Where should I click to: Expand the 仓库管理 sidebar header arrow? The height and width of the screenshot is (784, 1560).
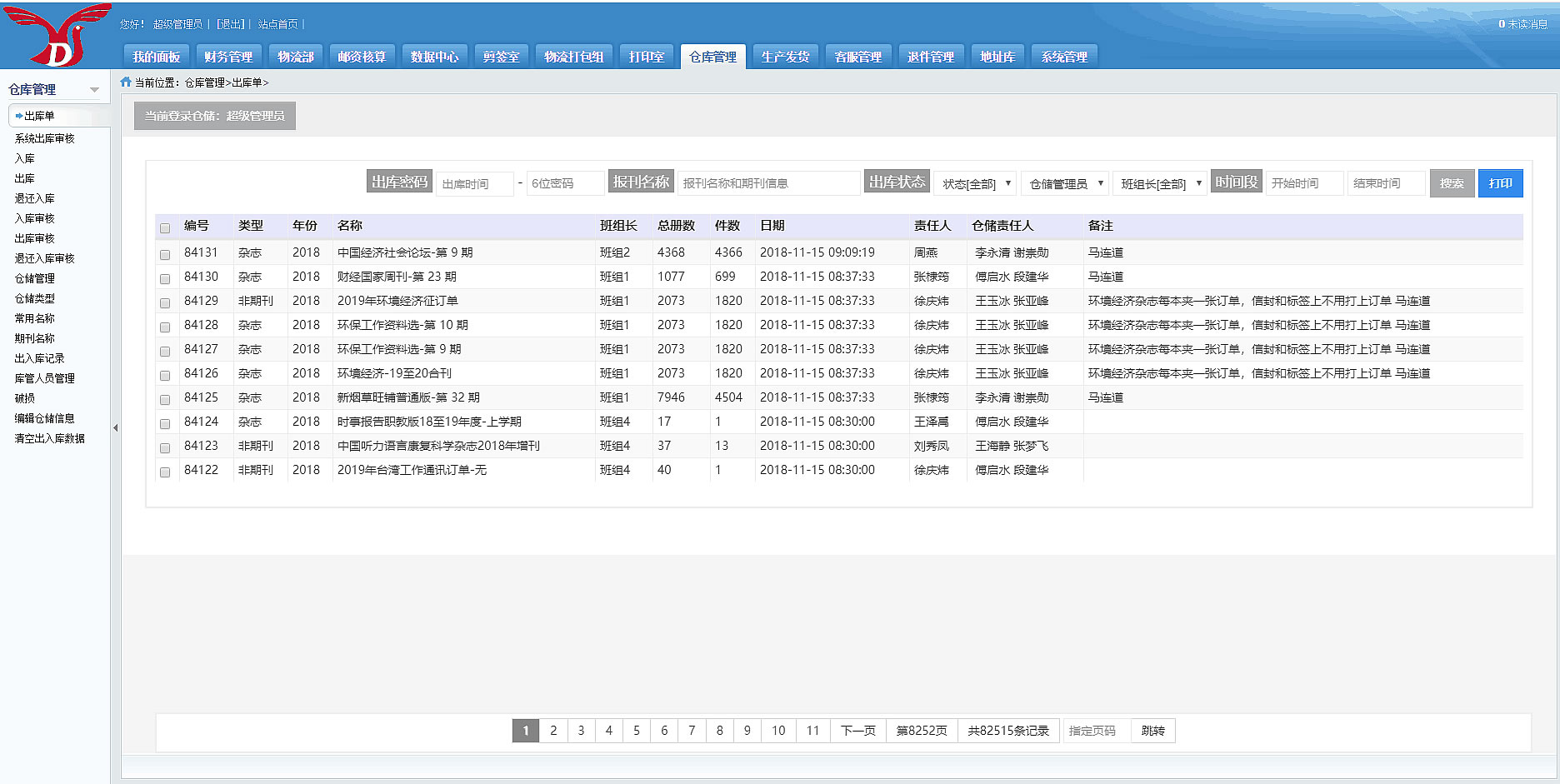(x=94, y=90)
